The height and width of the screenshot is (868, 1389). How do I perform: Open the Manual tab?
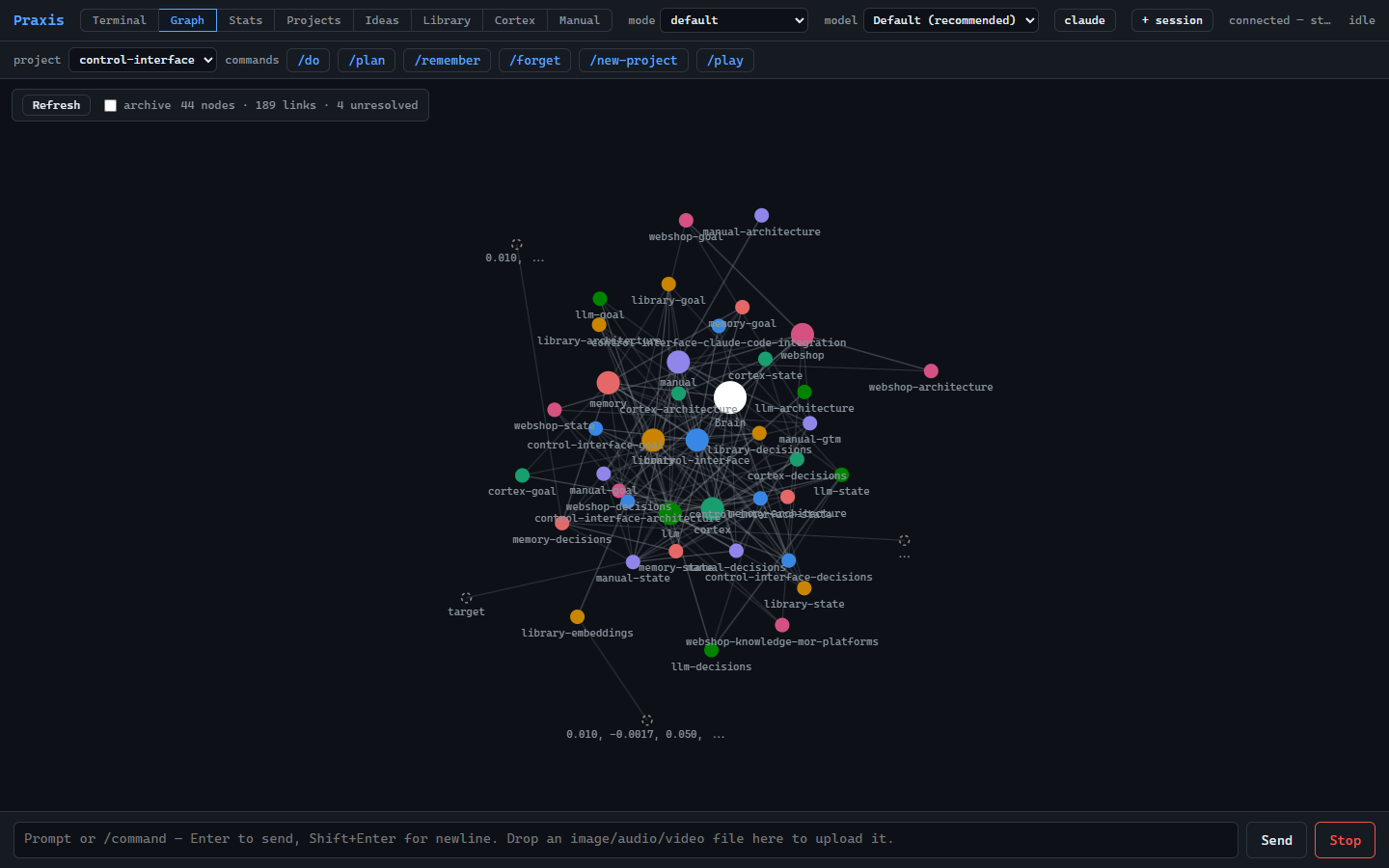click(580, 20)
